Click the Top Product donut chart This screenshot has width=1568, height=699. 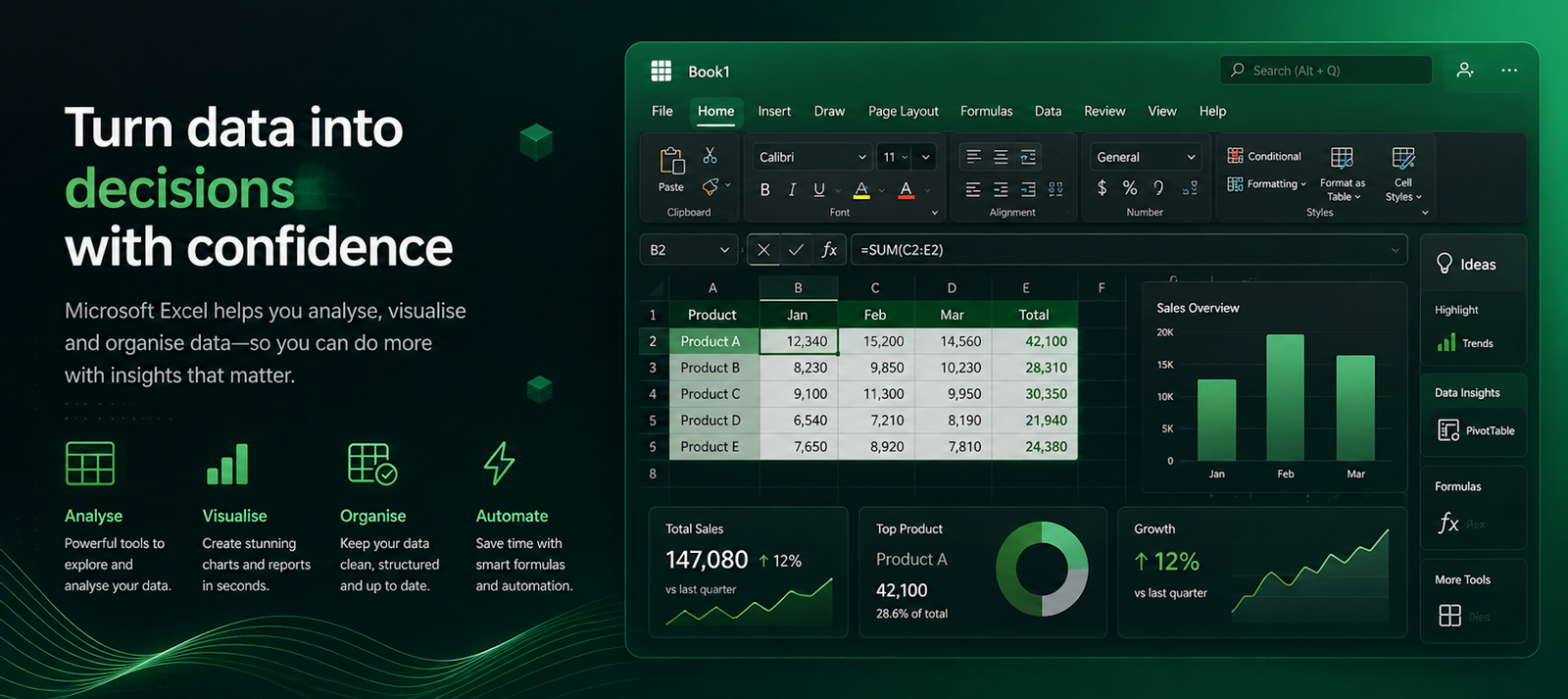pos(1042,569)
